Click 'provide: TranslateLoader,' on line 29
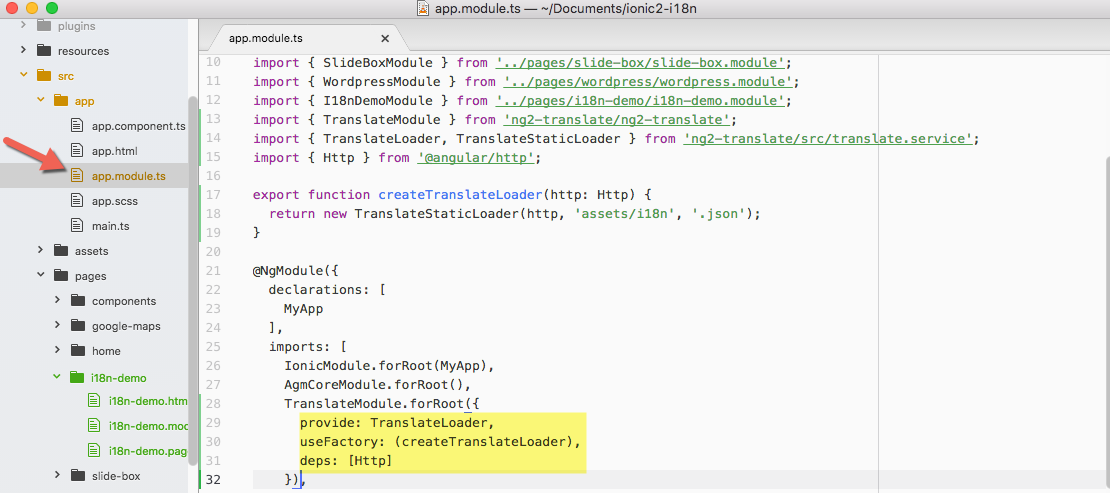1110x493 pixels. (x=396, y=423)
